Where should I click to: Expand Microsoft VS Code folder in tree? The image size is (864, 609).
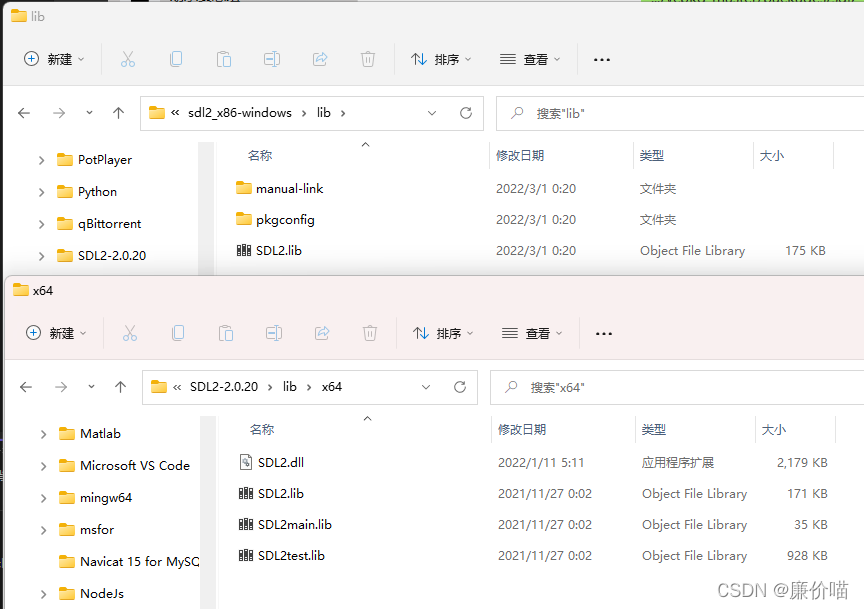(44, 466)
